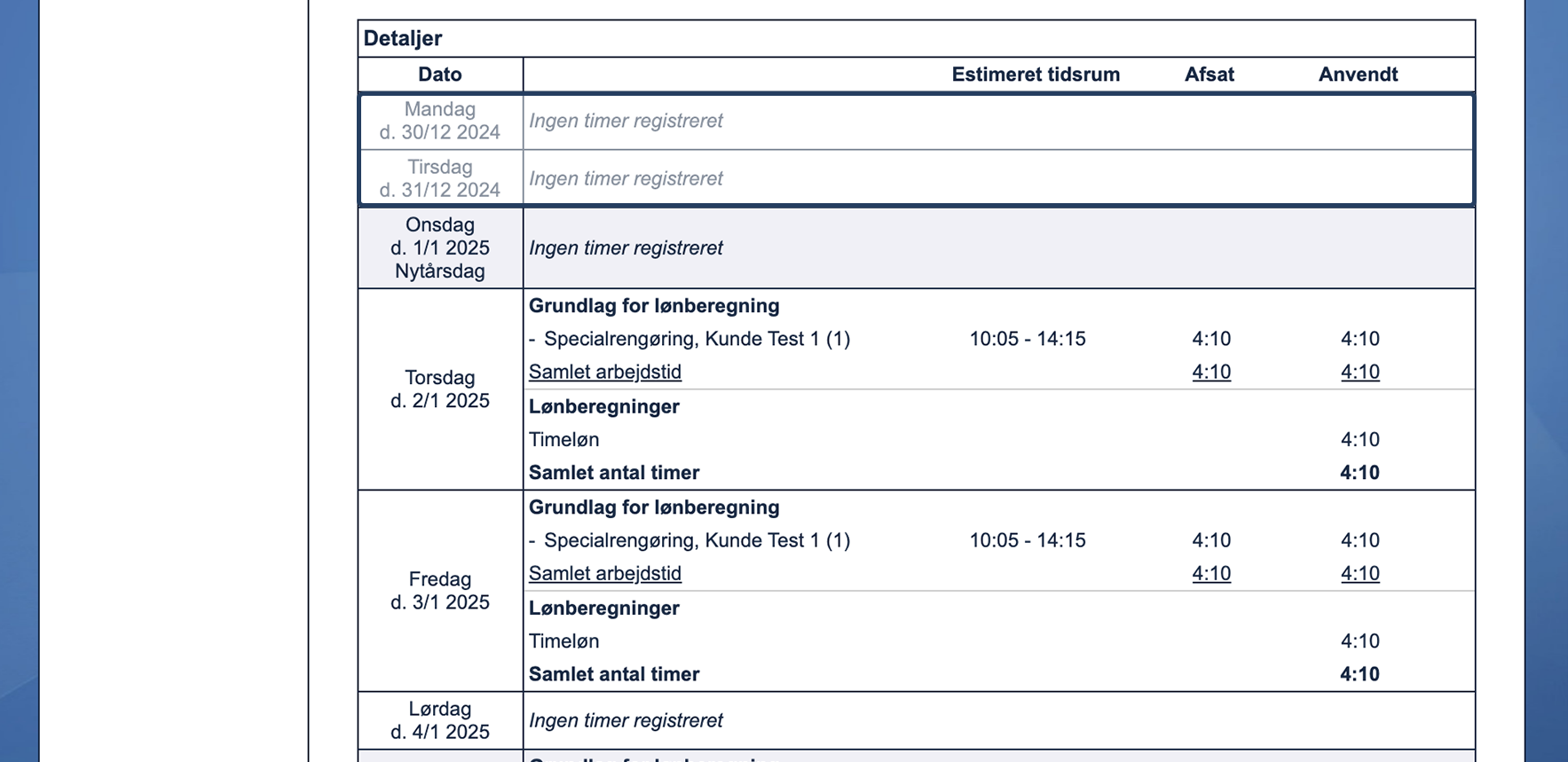Select the Torsdag d. 2/1 2025 date cell
The image size is (1568, 762).
[x=440, y=389]
